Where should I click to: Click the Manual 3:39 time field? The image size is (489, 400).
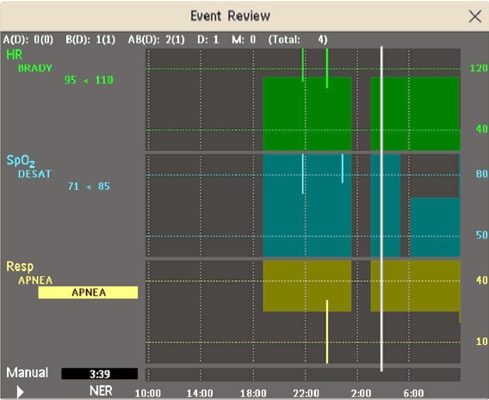(x=99, y=374)
